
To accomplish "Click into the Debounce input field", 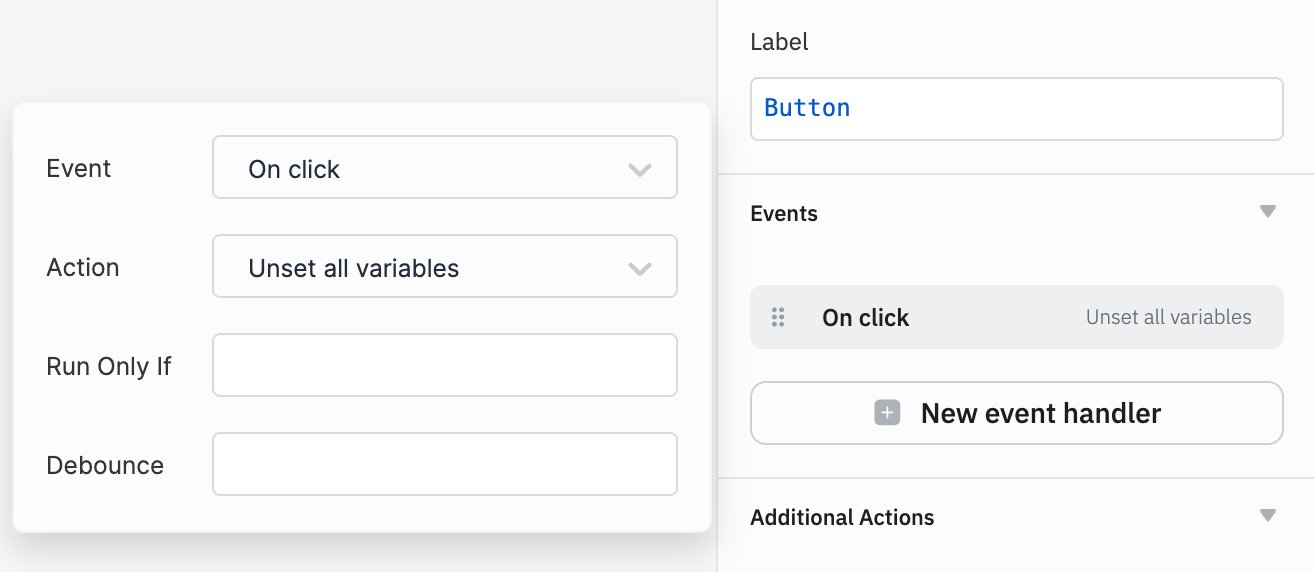I will 444,464.
